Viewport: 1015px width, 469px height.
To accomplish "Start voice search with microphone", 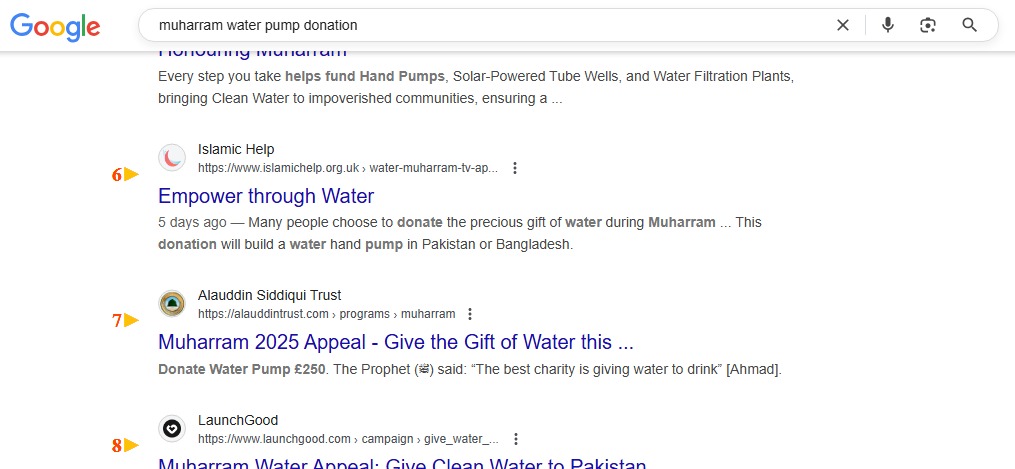I will tap(887, 25).
